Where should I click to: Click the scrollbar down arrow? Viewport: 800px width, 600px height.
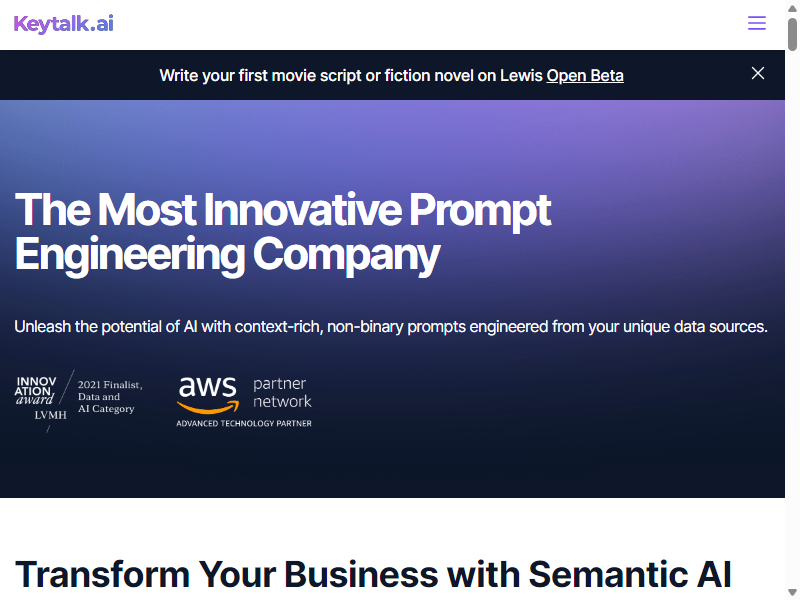tap(792, 592)
